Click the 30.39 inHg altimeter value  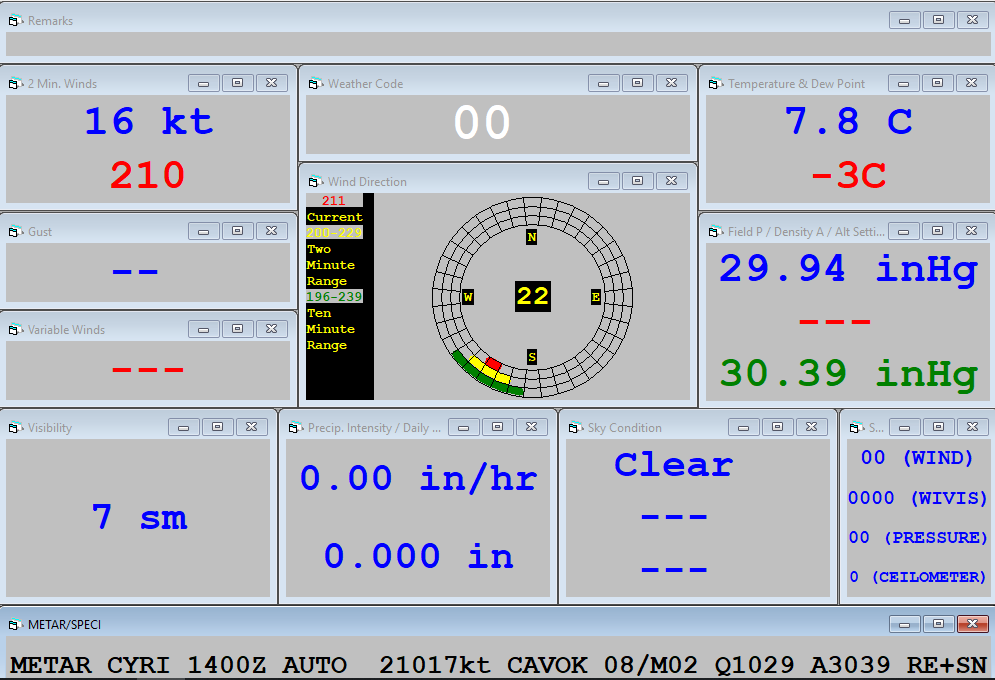(x=848, y=374)
